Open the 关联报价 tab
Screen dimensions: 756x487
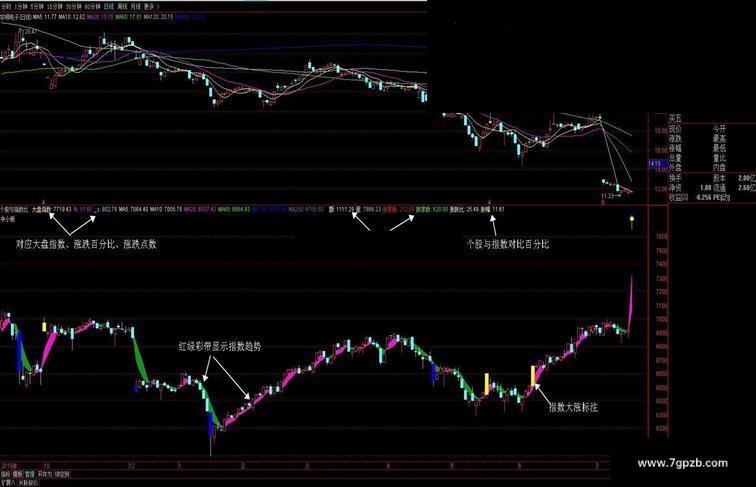coord(28,483)
